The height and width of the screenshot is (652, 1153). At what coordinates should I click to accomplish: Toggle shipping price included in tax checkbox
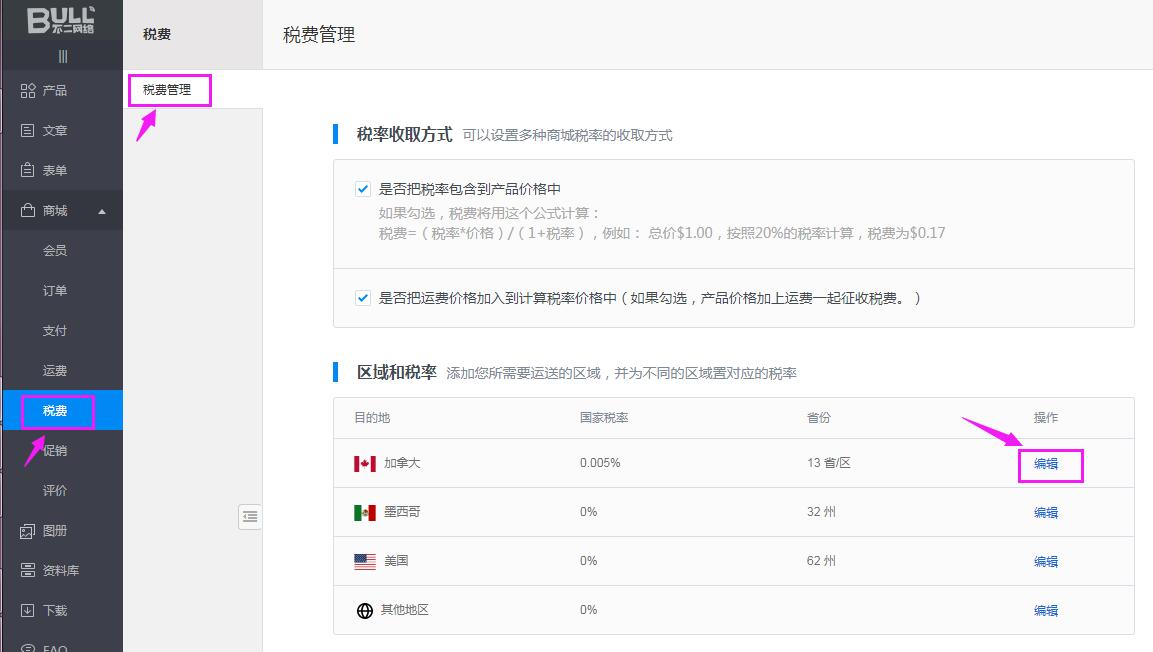click(x=363, y=298)
